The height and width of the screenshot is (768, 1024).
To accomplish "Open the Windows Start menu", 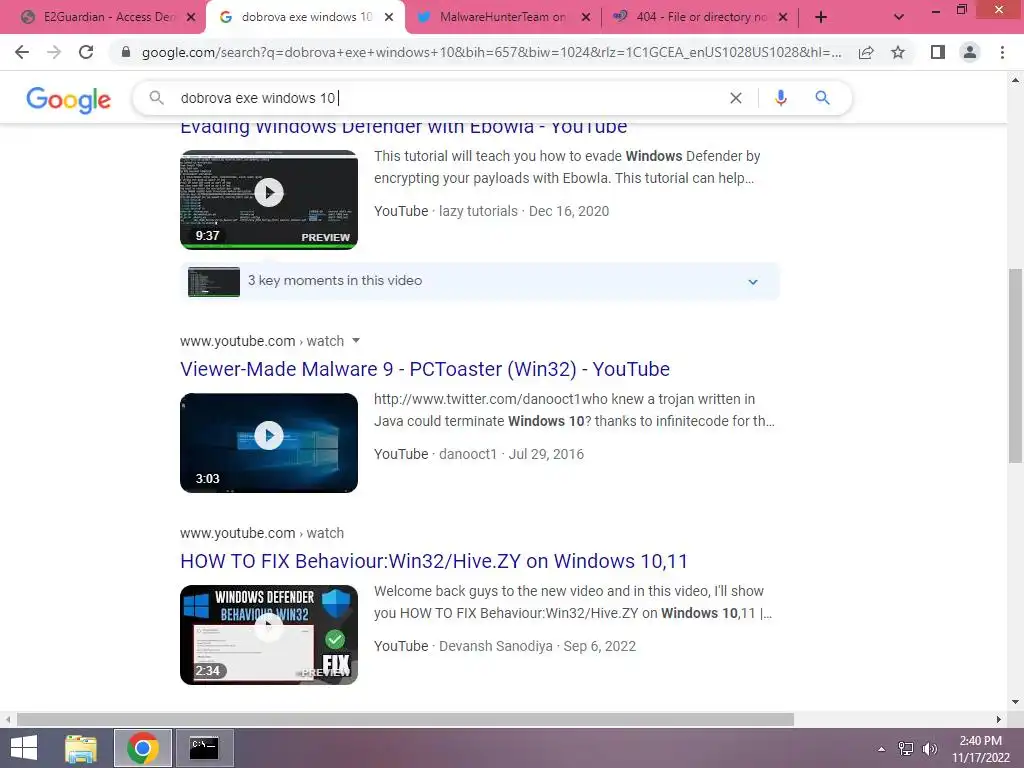I will (x=24, y=748).
